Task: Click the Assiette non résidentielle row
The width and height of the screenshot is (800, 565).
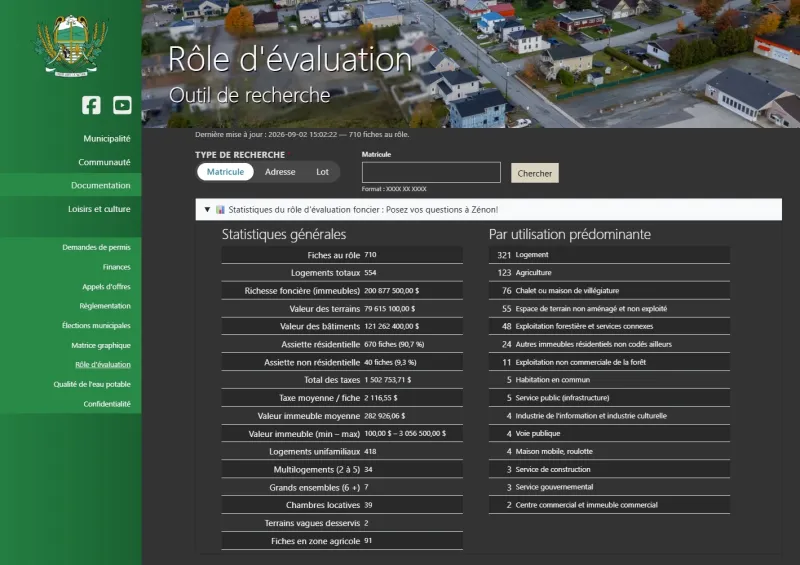Action: point(342,362)
